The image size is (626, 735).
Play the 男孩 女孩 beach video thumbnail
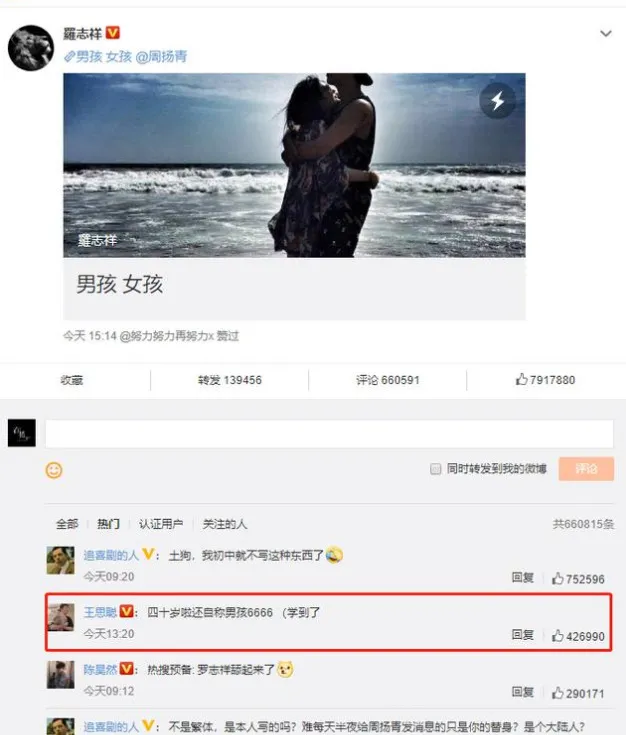[x=294, y=165]
